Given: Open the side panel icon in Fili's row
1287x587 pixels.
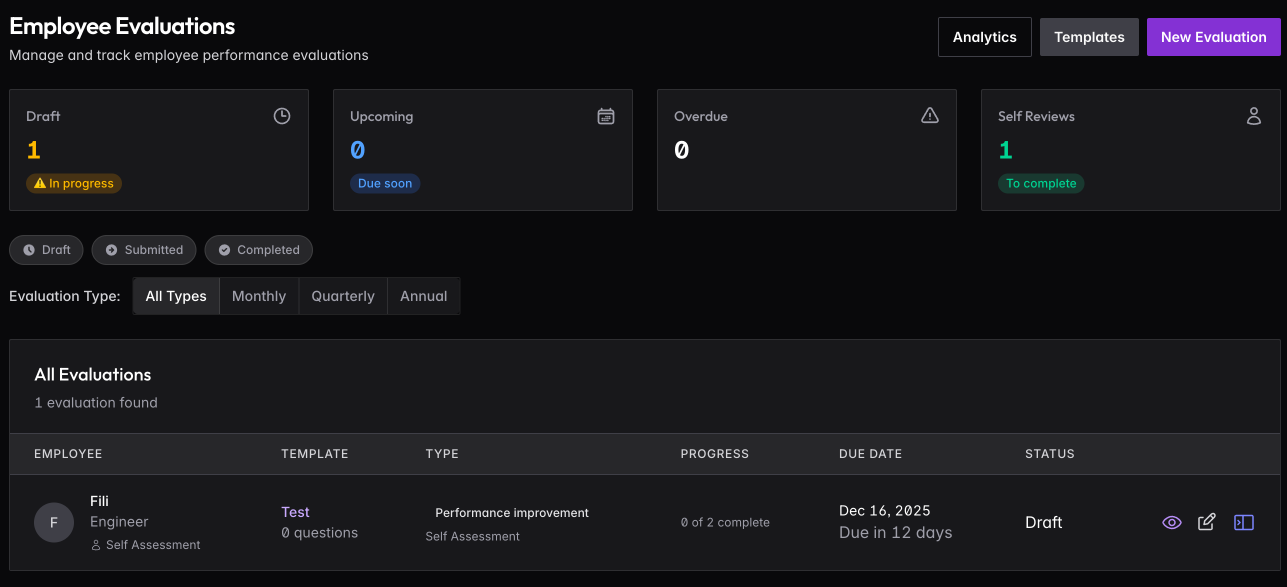Looking at the screenshot, I should [1243, 522].
